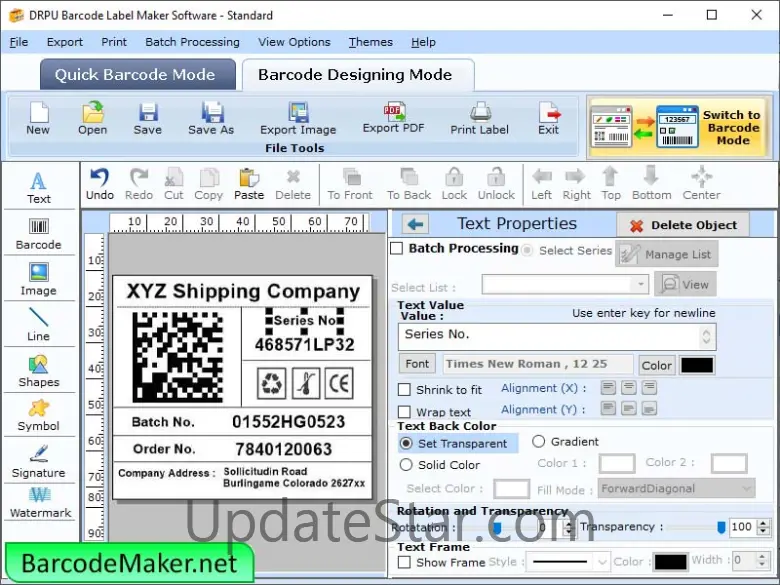Pick the Symbol tool

(39, 416)
